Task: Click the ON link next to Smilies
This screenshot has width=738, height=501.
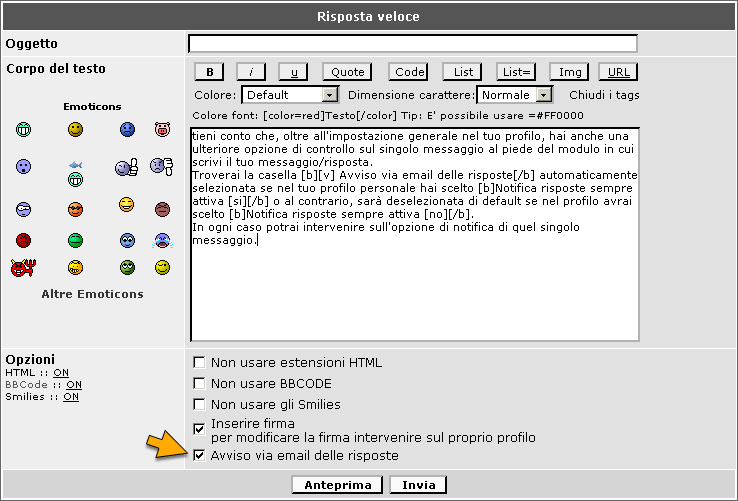Action: [71, 396]
